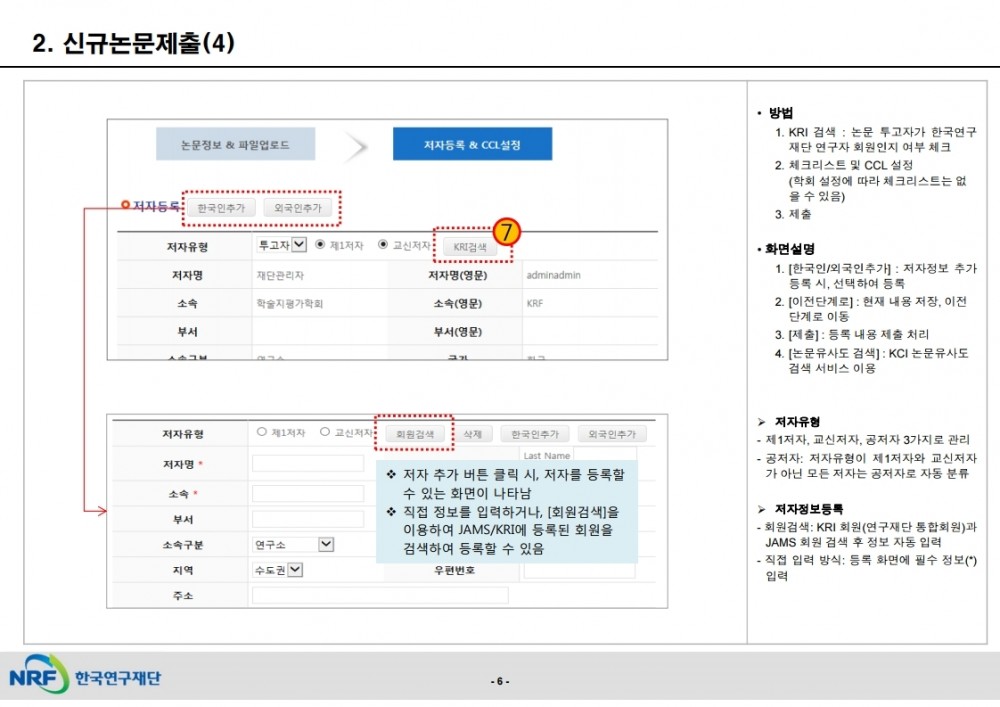Select 교신저자 radio in lower form
This screenshot has width=1000, height=707.
pos(325,432)
